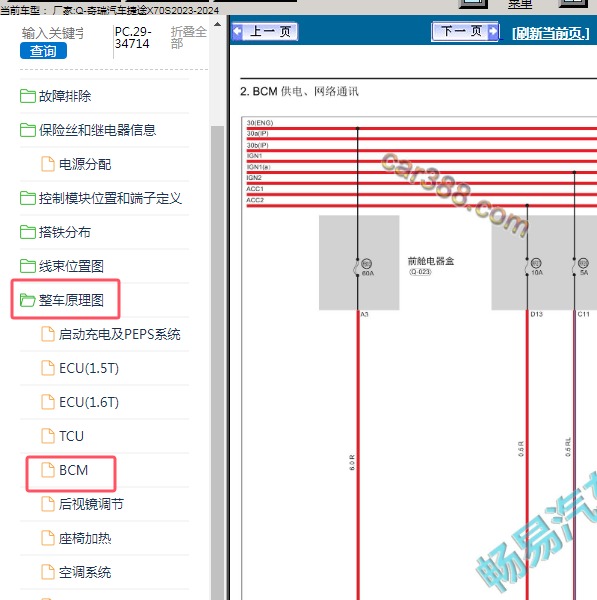Expand the 搭铁分布 folder
This screenshot has height=600, width=597.
click(55, 232)
